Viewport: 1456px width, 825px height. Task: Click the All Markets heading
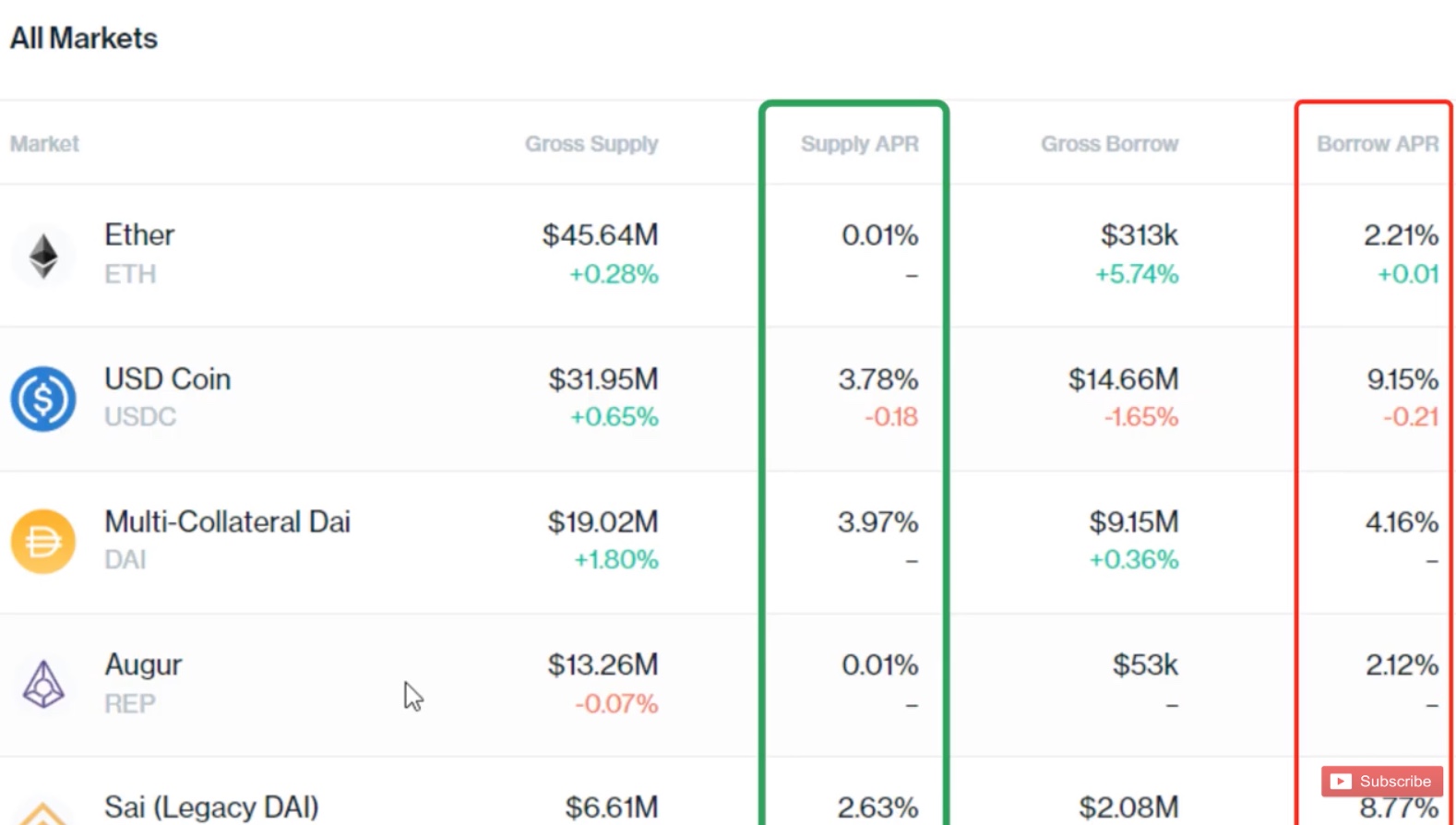click(x=84, y=38)
